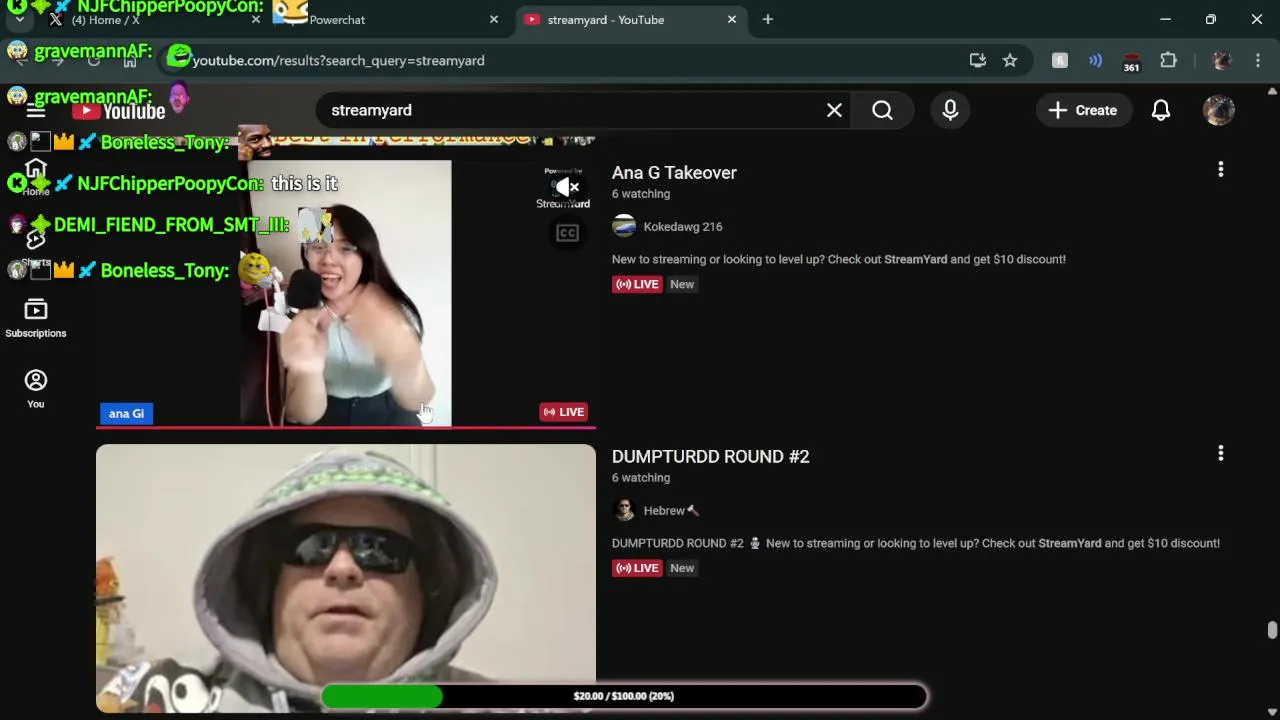Open the Kokedawg 216 channel name
This screenshot has width=1280, height=720.
pos(683,227)
